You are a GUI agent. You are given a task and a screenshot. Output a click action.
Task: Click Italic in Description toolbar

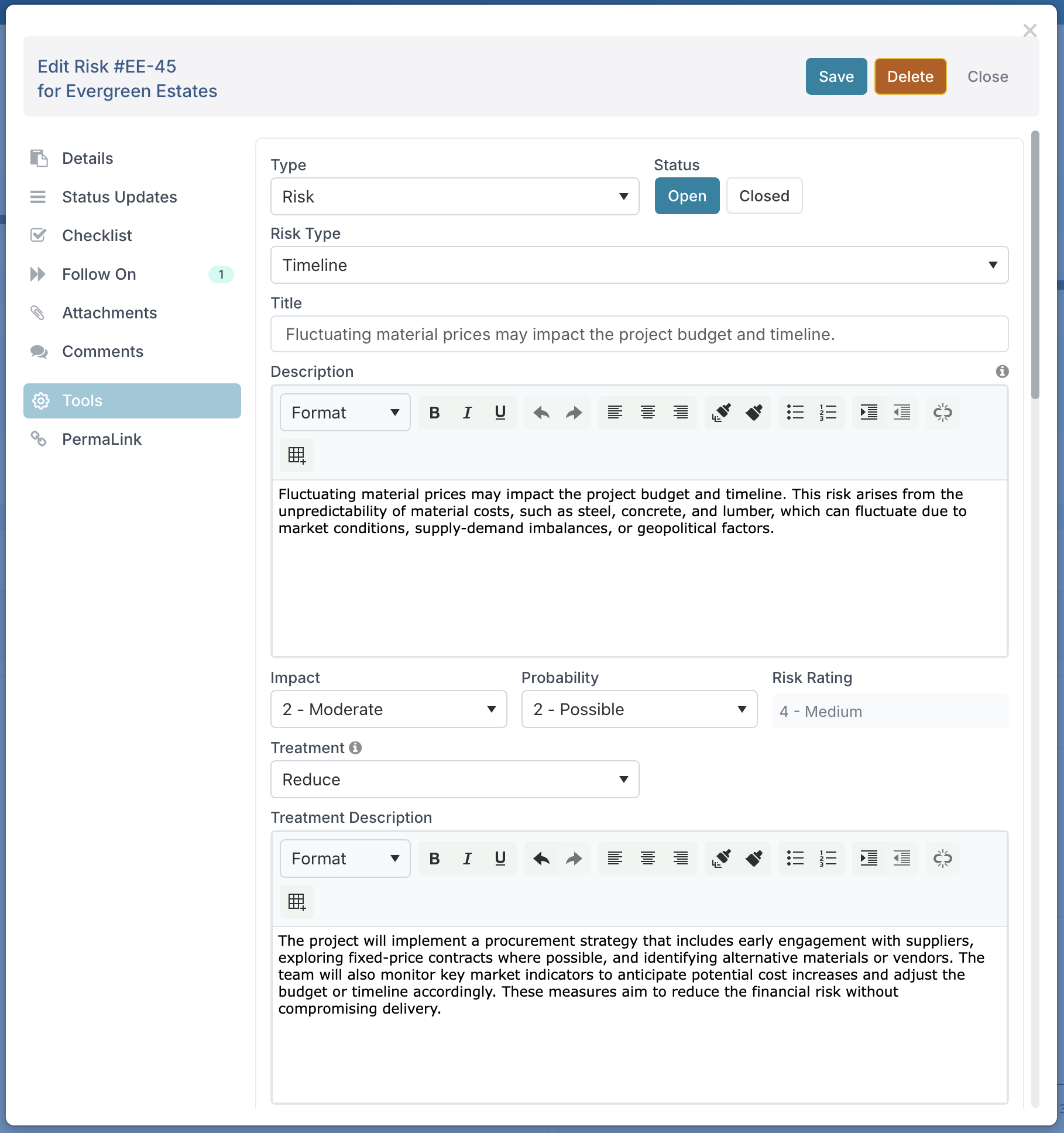coord(467,413)
